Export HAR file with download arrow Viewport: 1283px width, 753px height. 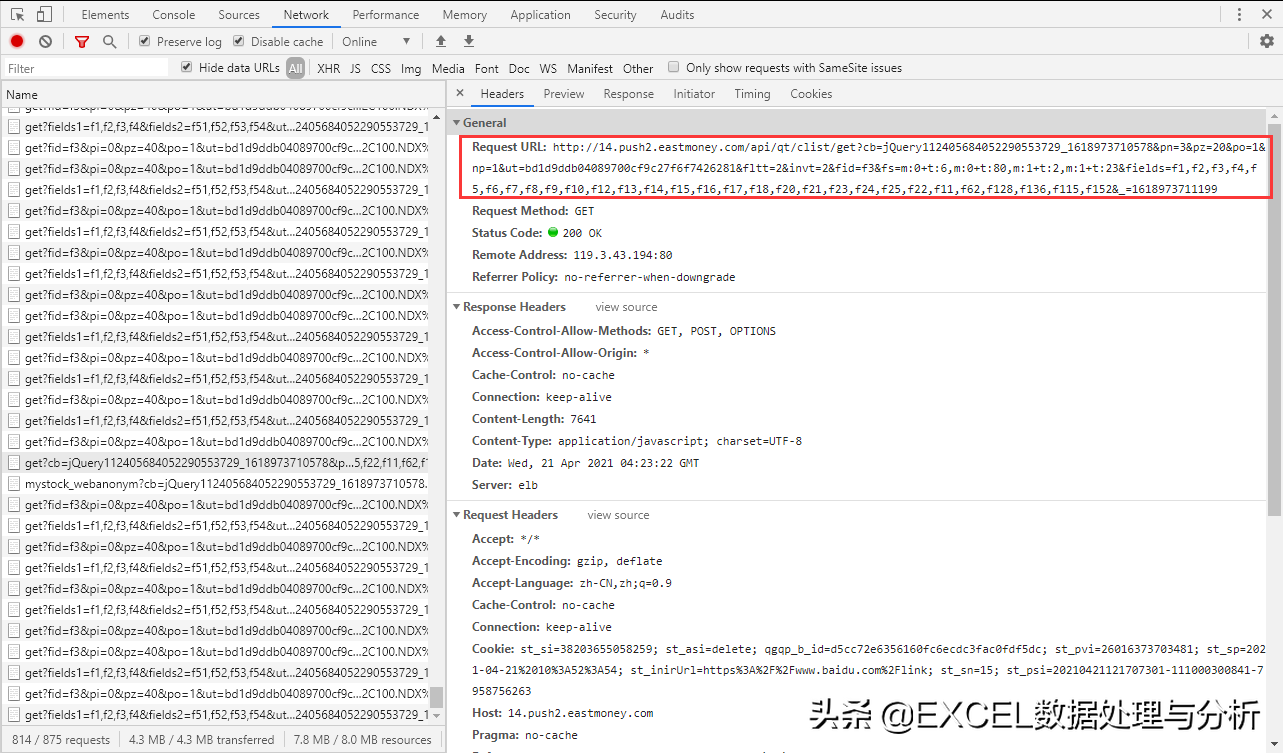pyautogui.click(x=469, y=41)
